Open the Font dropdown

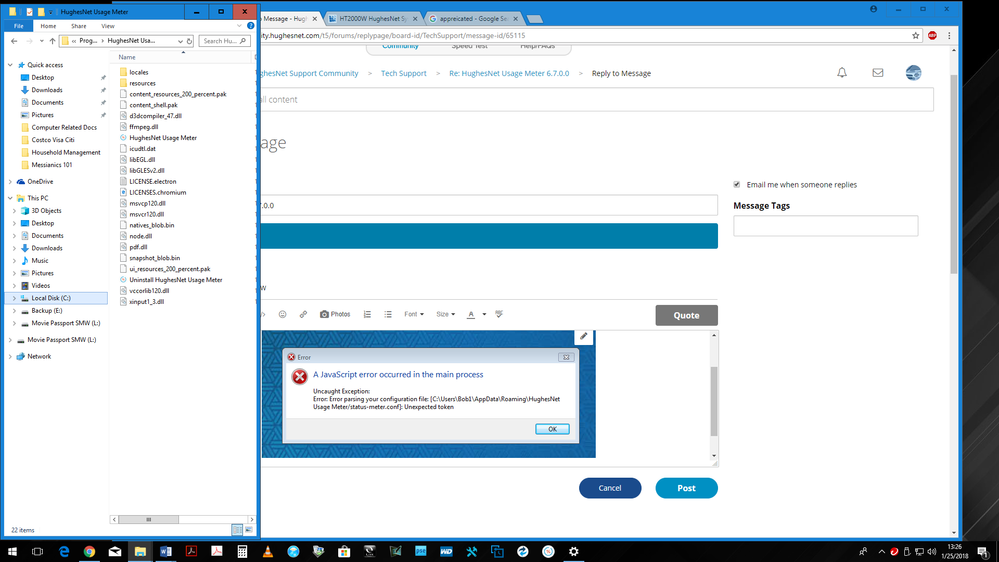413,314
